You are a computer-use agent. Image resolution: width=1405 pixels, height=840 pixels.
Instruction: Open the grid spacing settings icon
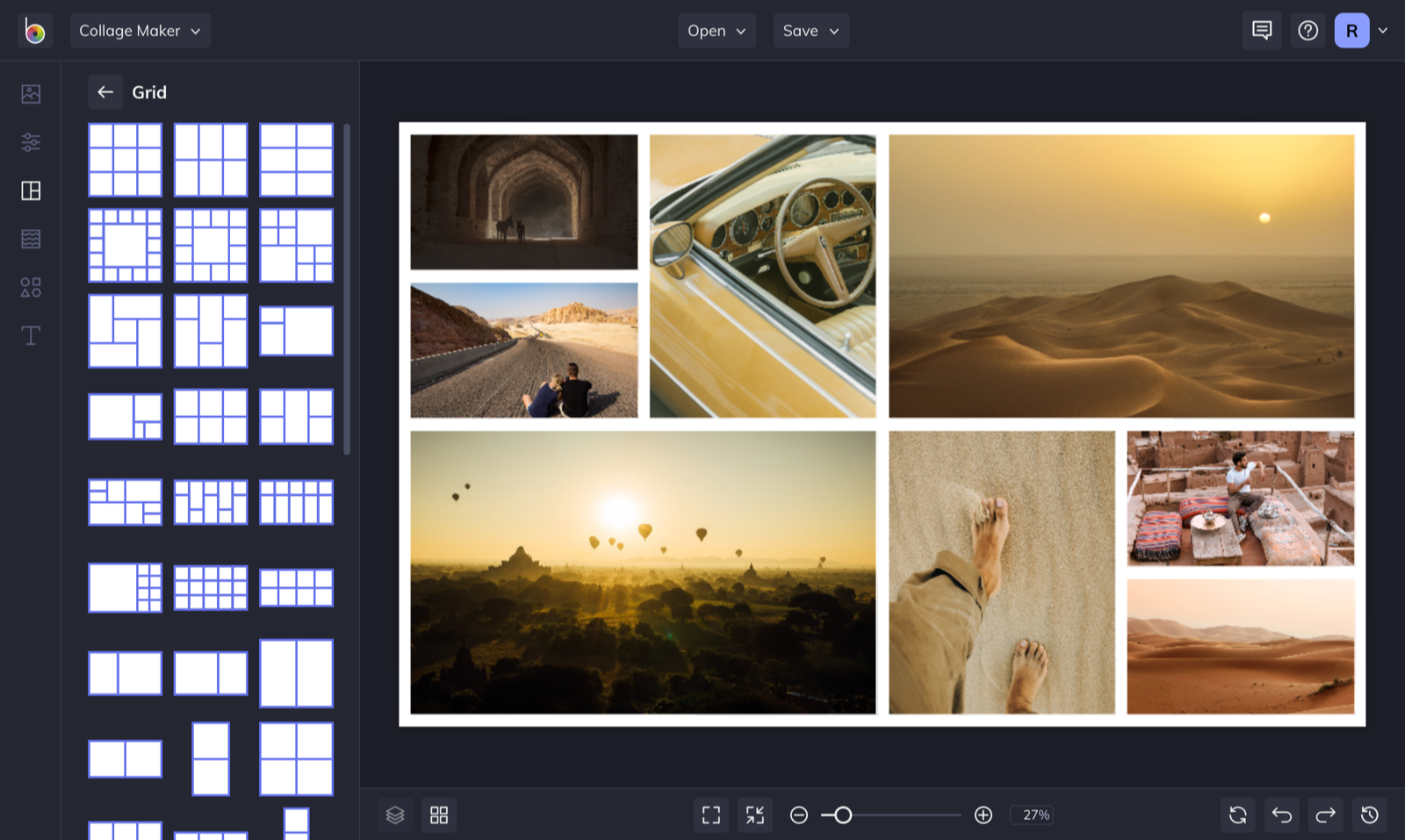tap(439, 815)
